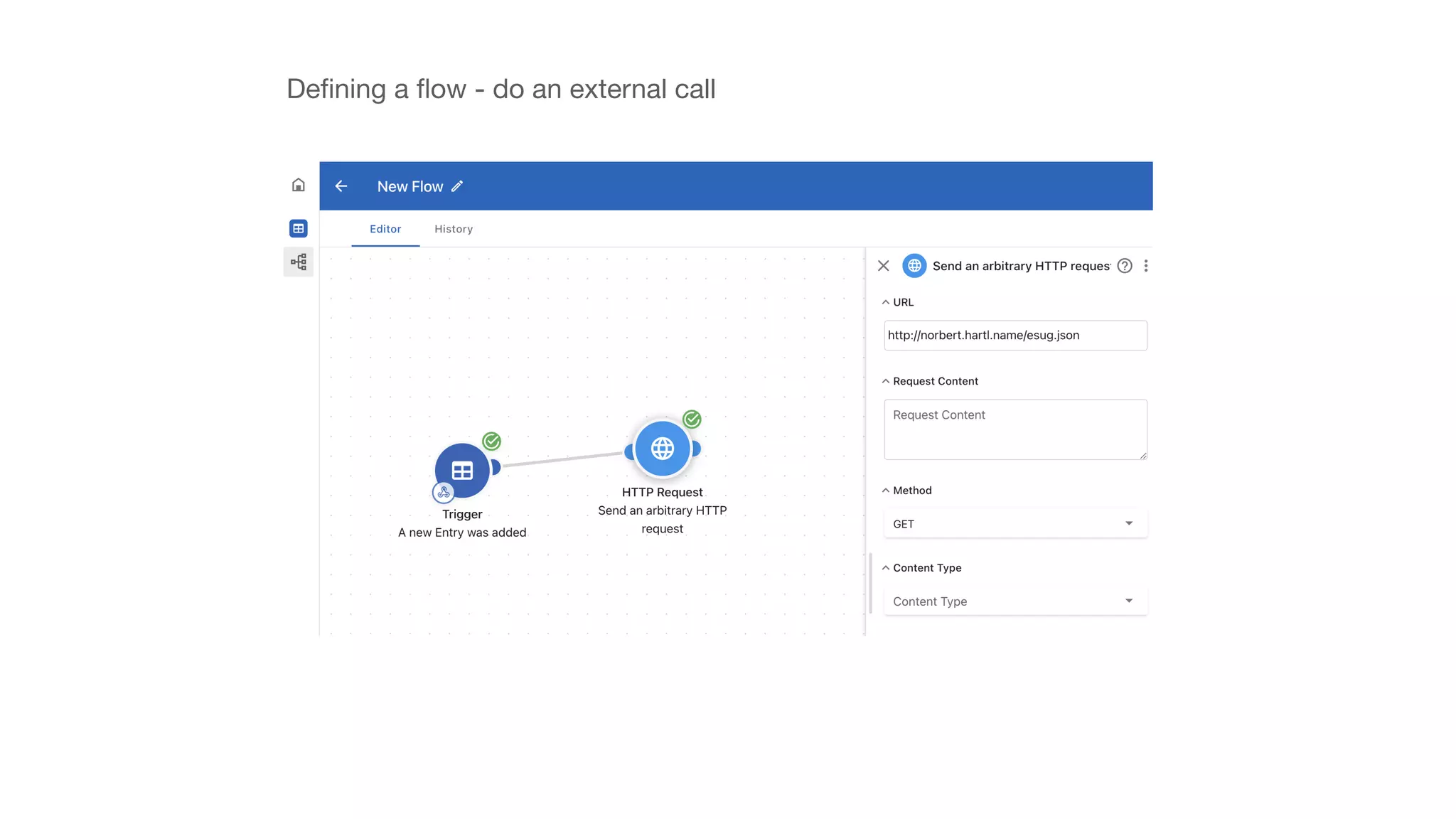Collapse the URL section
Viewport: 1456px width, 819px height.
click(886, 302)
